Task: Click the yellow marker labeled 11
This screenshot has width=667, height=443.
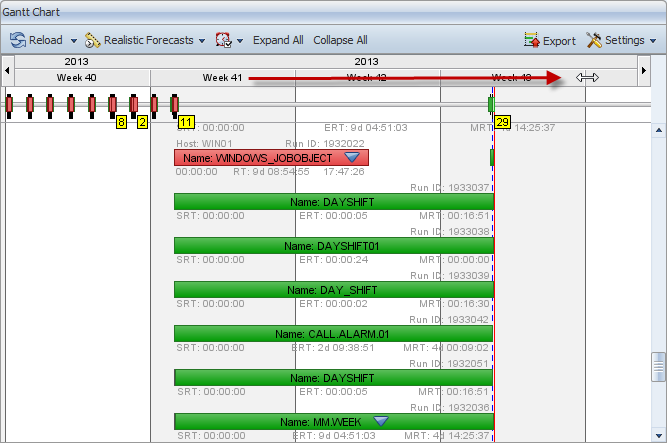Action: (x=186, y=122)
